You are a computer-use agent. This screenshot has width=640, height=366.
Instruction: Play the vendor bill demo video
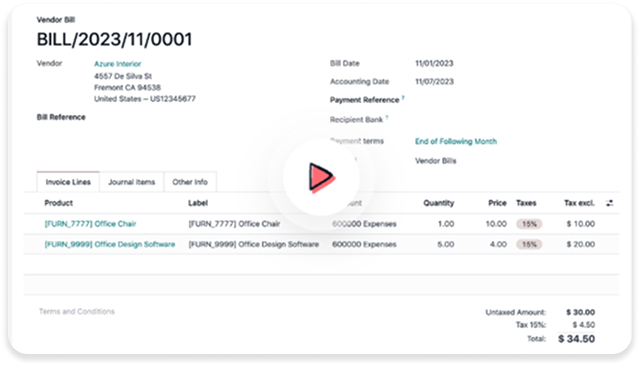pos(321,177)
